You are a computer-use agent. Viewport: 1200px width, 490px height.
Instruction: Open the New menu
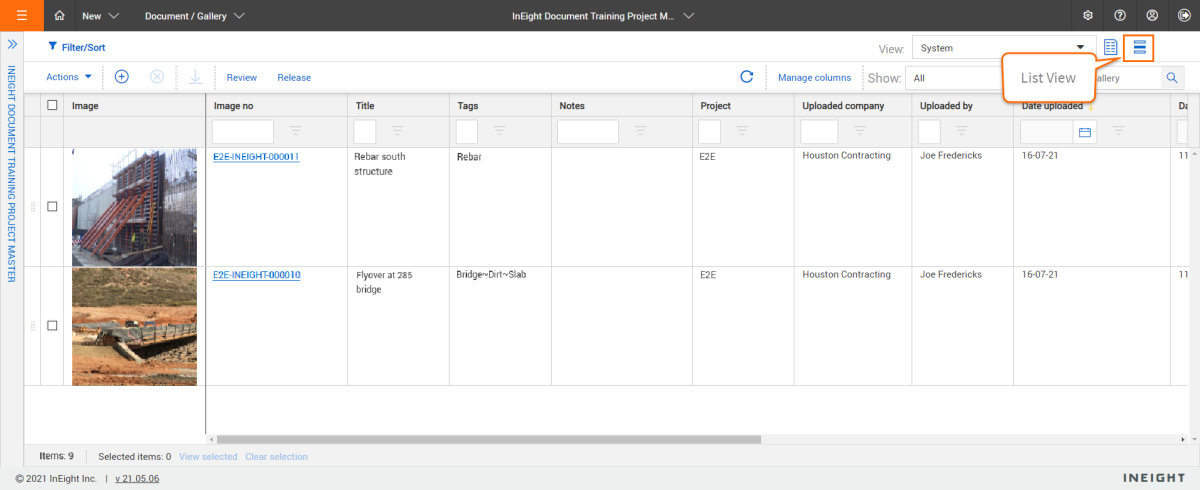pyautogui.click(x=101, y=16)
